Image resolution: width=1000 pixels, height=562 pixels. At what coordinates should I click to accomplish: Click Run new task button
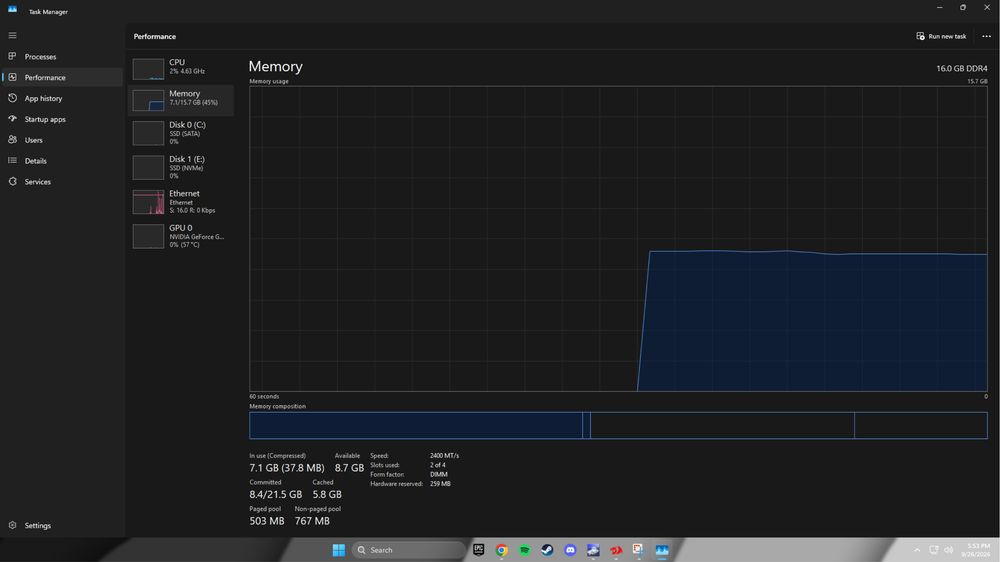(x=941, y=36)
